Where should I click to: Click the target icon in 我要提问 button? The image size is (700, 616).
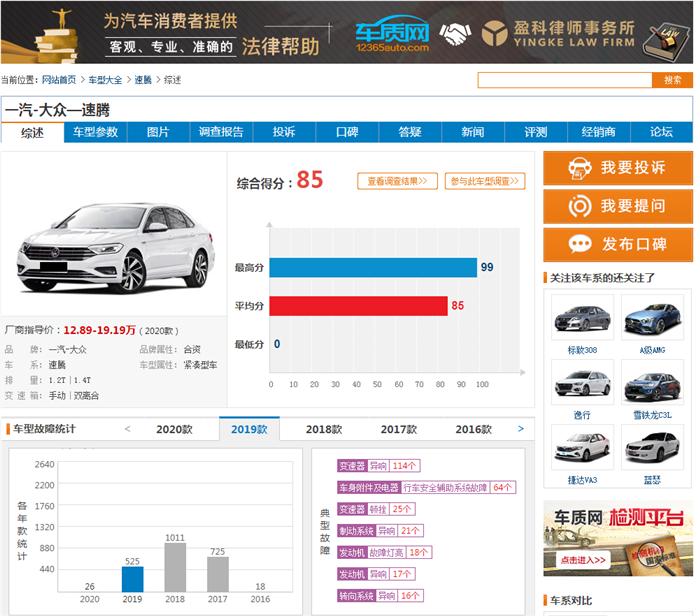(x=579, y=206)
